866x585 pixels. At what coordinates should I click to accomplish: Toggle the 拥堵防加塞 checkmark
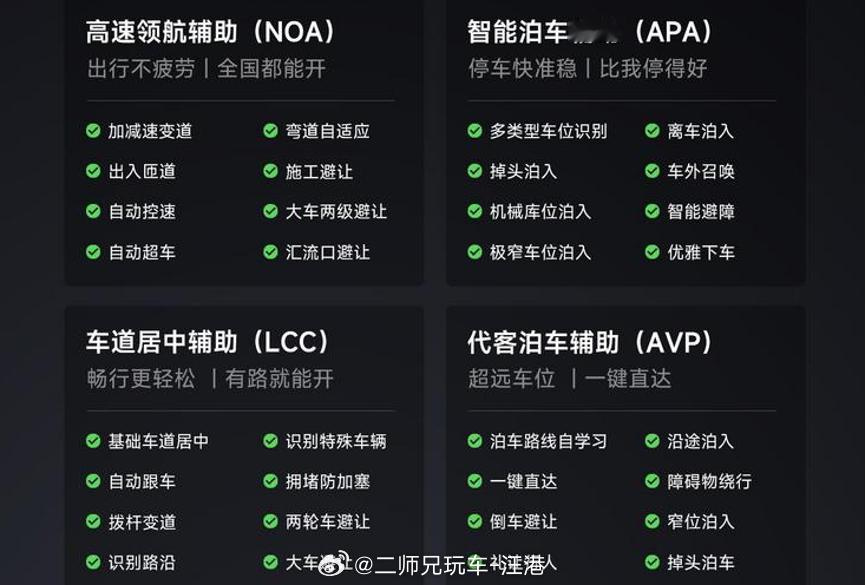(271, 481)
